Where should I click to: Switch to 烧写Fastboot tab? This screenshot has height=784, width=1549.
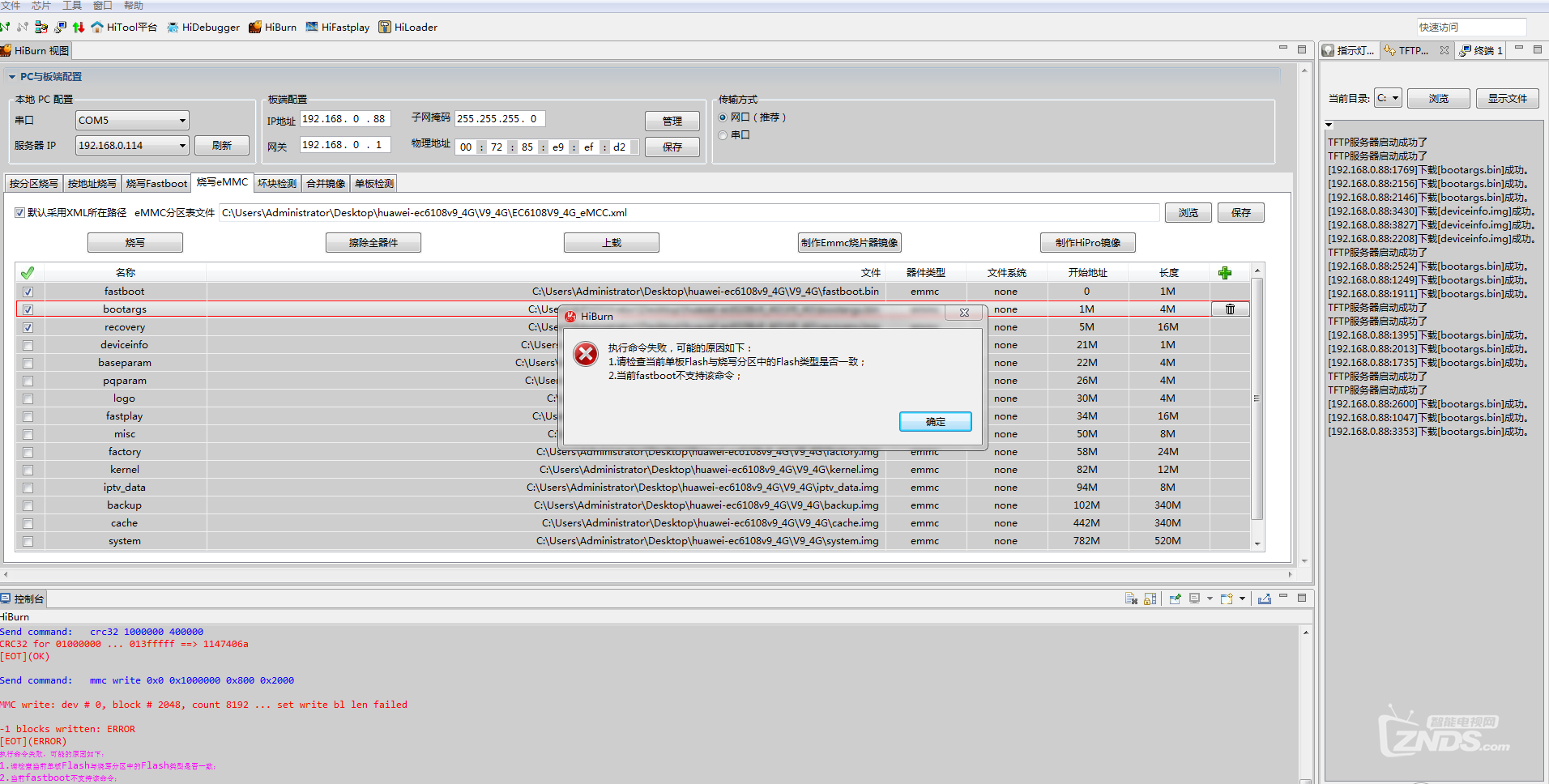pos(156,184)
